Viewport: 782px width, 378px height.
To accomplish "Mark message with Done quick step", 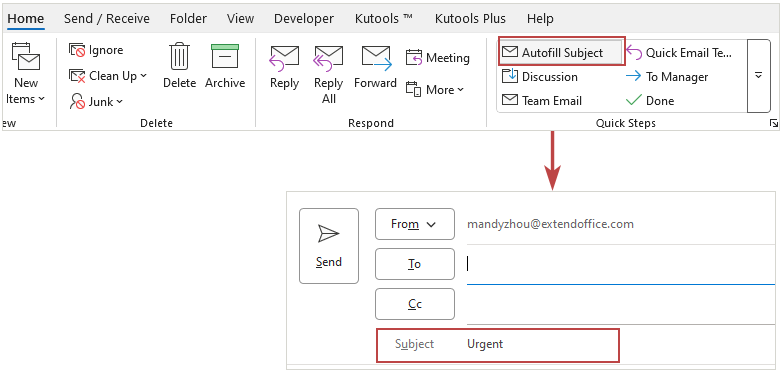I will click(x=649, y=101).
